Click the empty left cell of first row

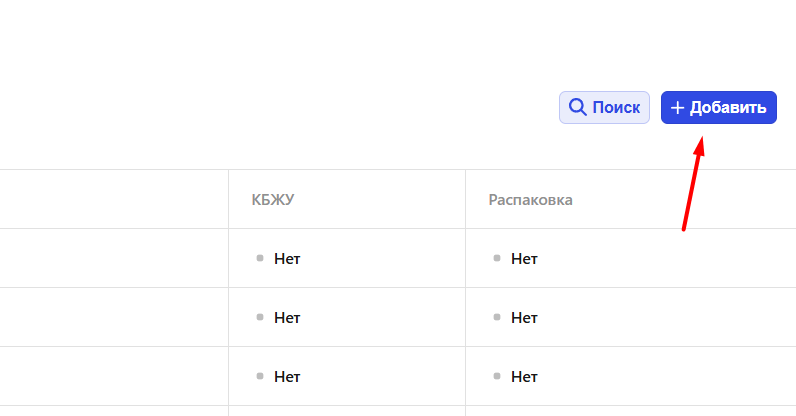click(x=114, y=258)
